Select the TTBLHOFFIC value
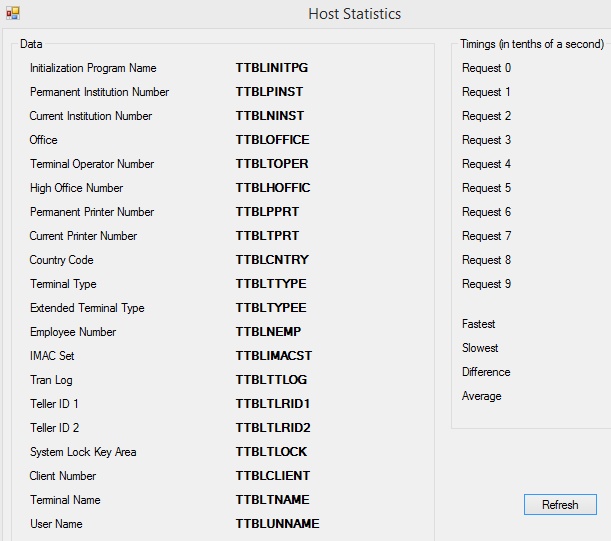This screenshot has height=541, width=611. click(273, 188)
